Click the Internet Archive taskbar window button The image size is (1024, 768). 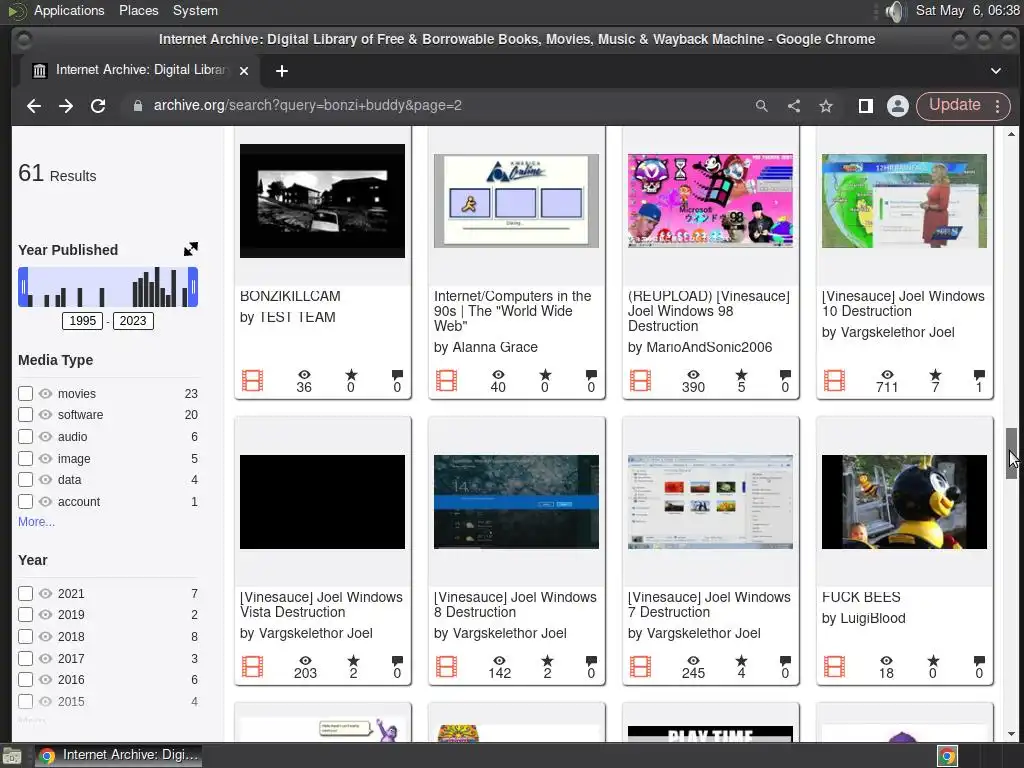coord(118,756)
